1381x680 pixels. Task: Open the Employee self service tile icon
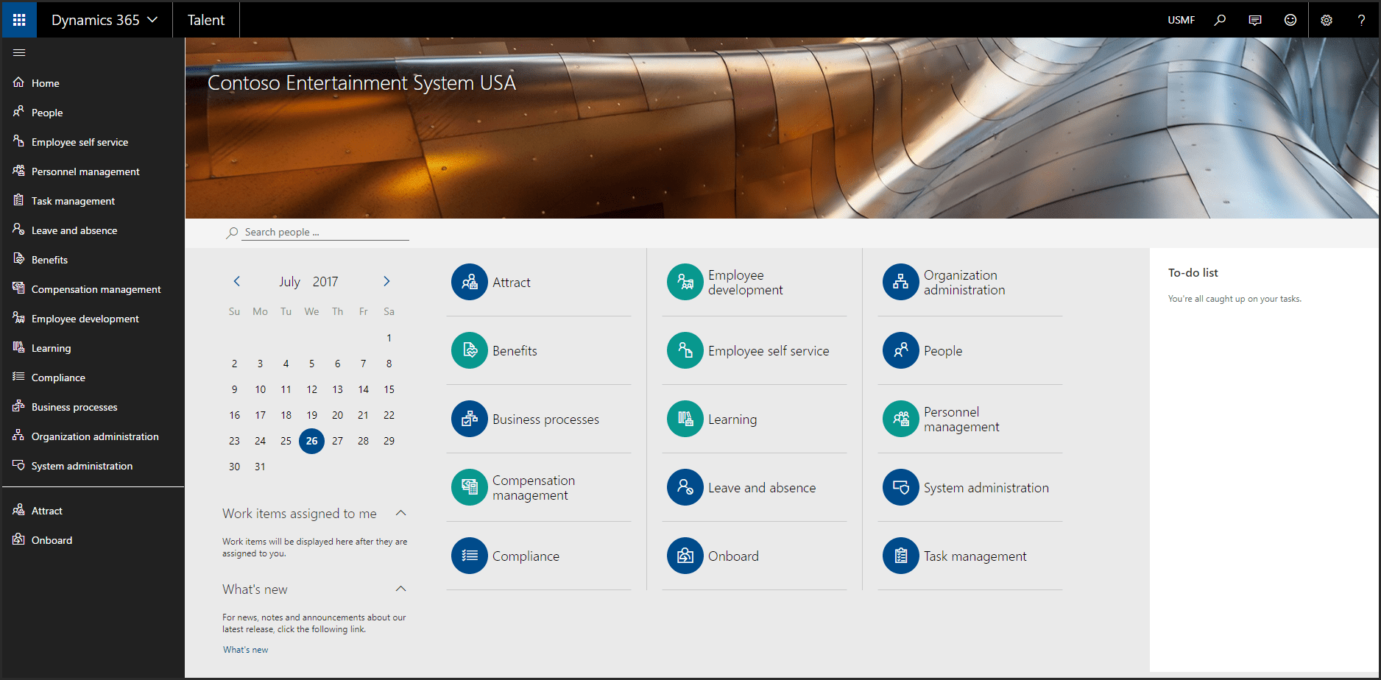coord(685,351)
